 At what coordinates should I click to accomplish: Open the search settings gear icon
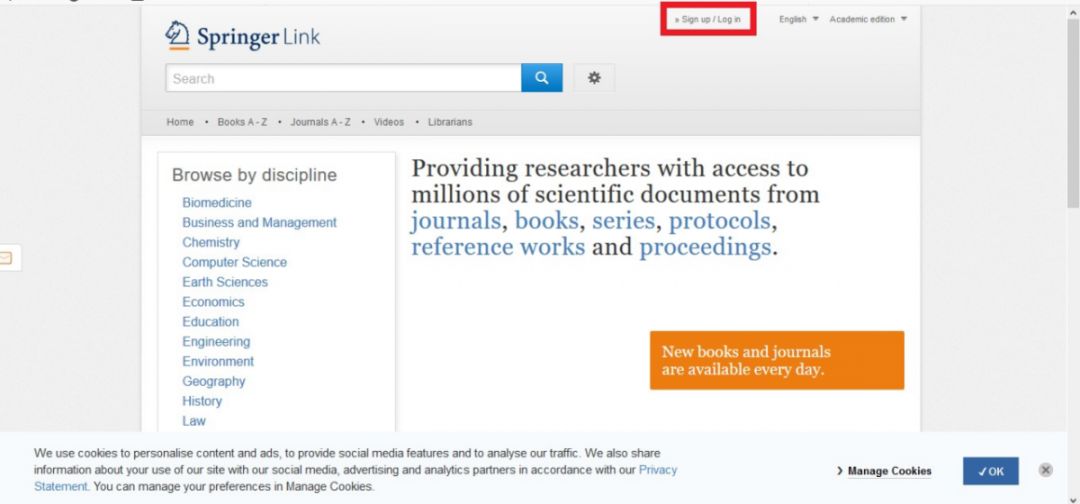pos(594,78)
